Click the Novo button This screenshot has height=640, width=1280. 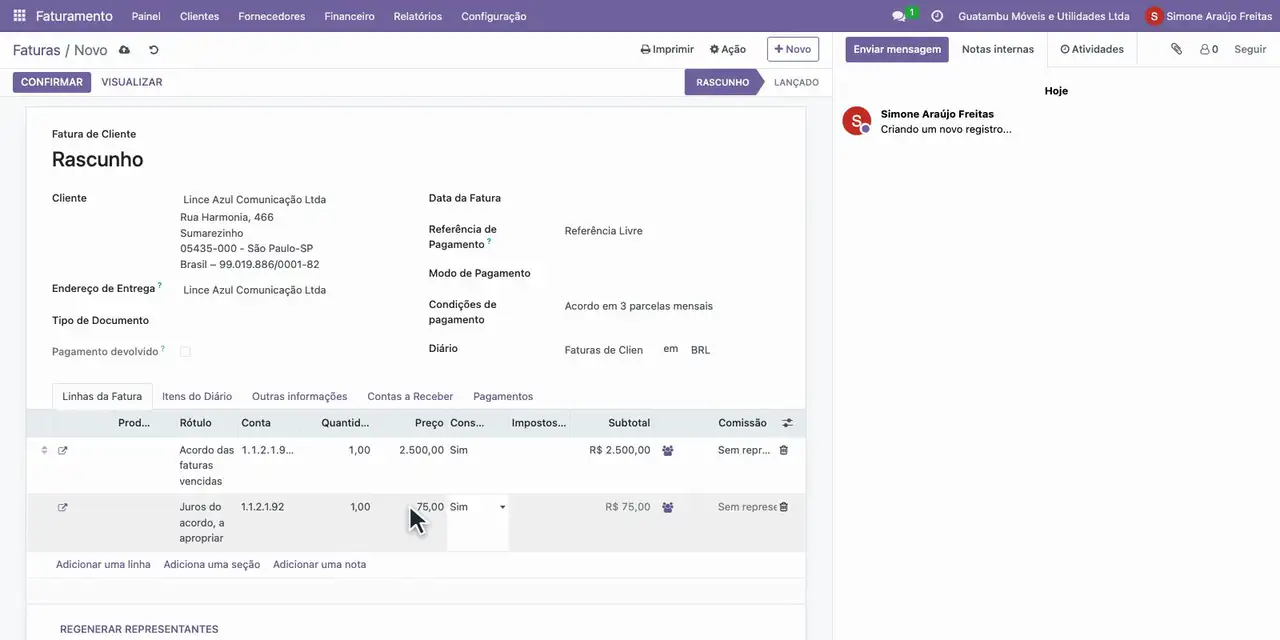click(793, 49)
